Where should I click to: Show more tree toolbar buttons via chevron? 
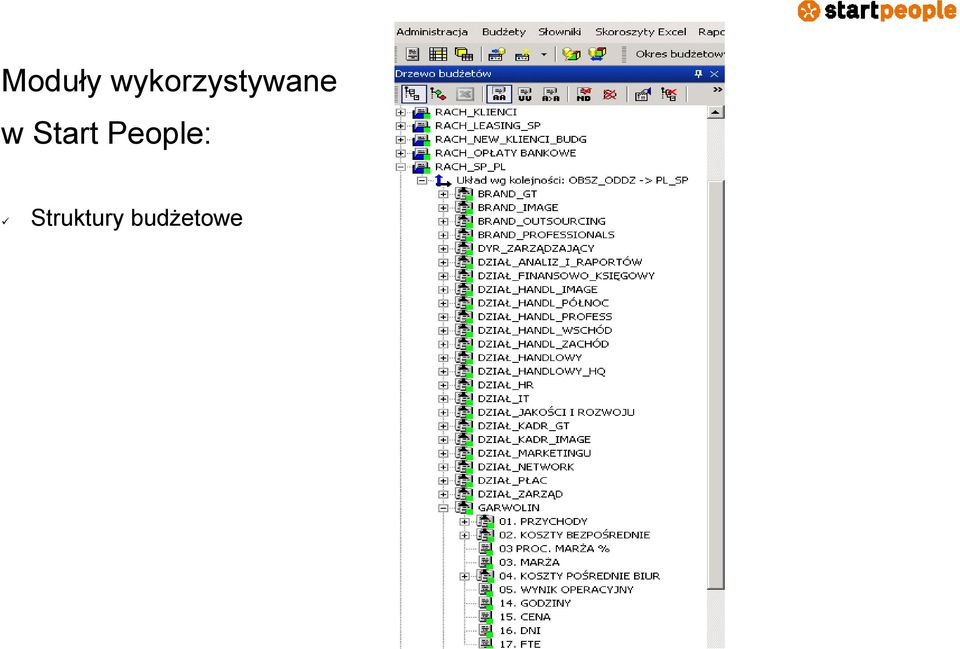tap(717, 90)
